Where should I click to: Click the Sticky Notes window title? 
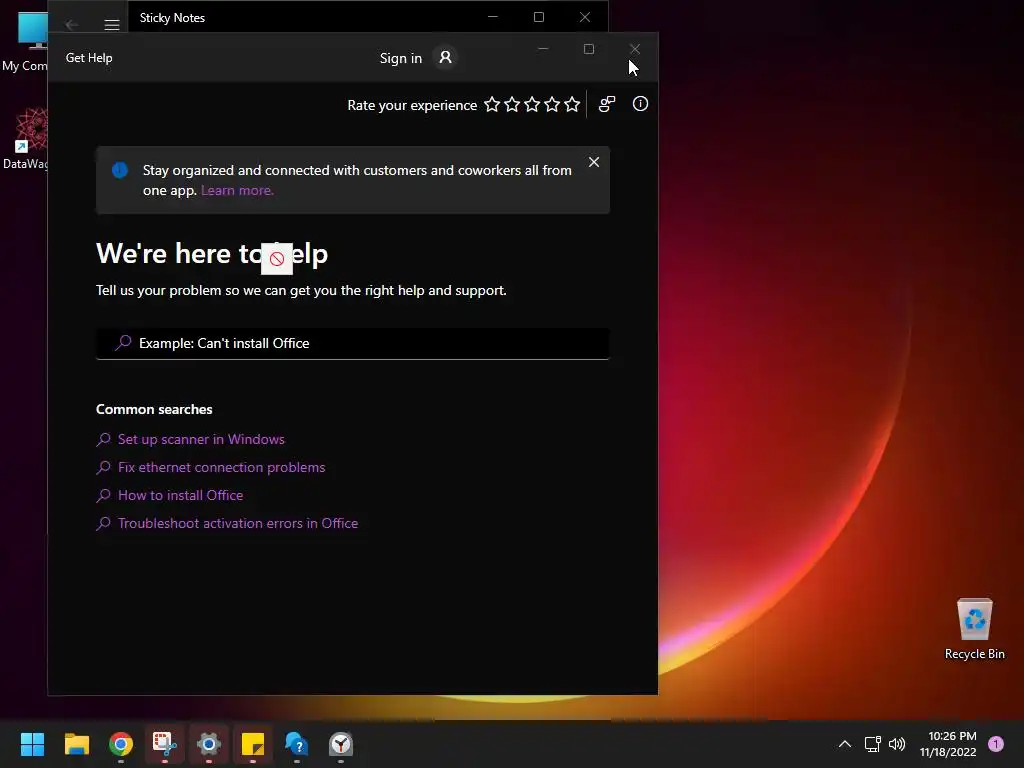172,18
